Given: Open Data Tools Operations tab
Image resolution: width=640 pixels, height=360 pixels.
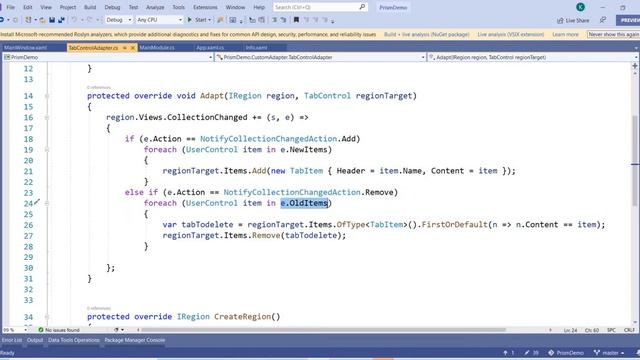Looking at the screenshot, I should (73, 340).
